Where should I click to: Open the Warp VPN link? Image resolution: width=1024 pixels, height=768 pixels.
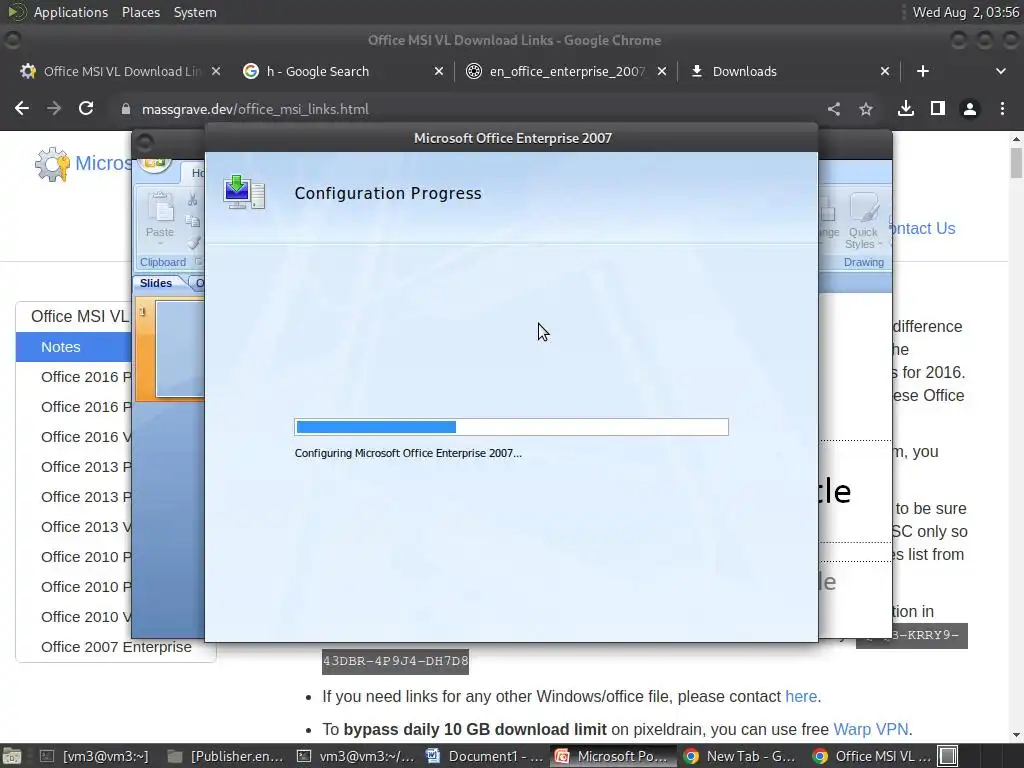point(871,729)
